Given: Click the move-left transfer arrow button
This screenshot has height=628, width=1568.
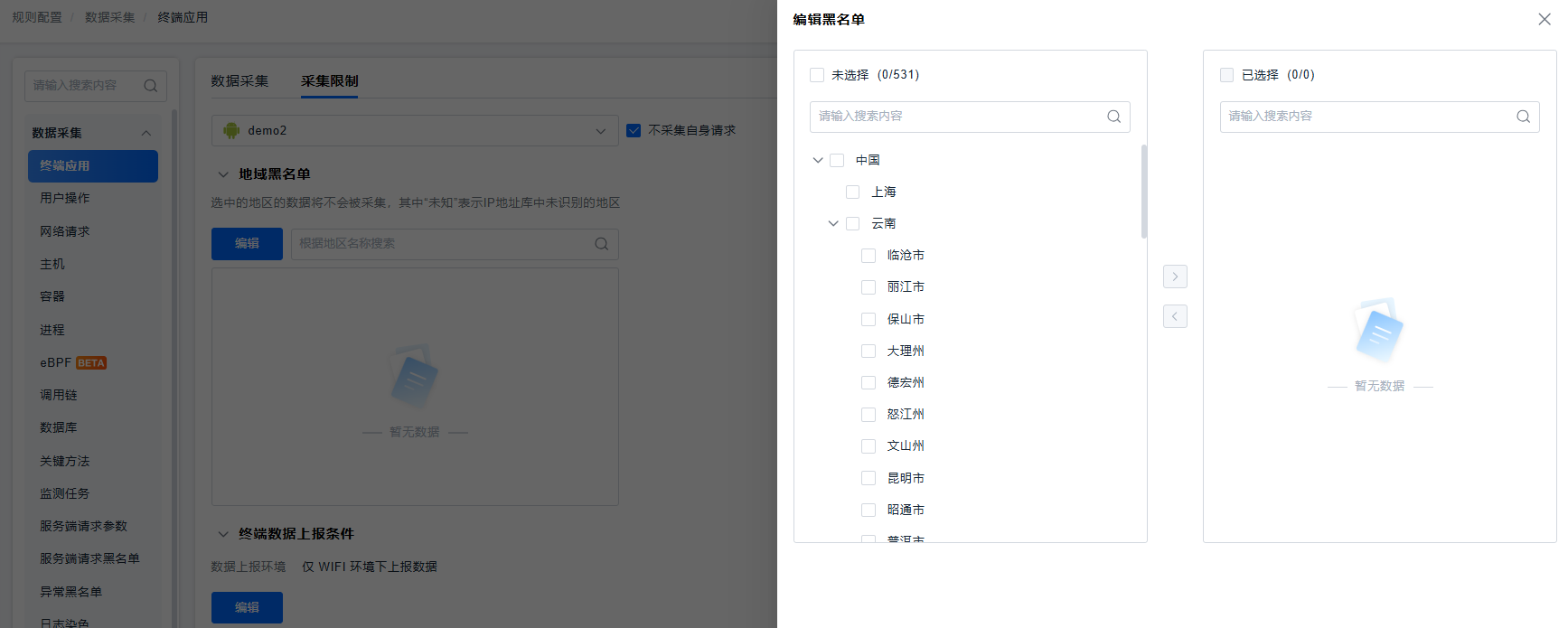Looking at the screenshot, I should [x=1175, y=316].
